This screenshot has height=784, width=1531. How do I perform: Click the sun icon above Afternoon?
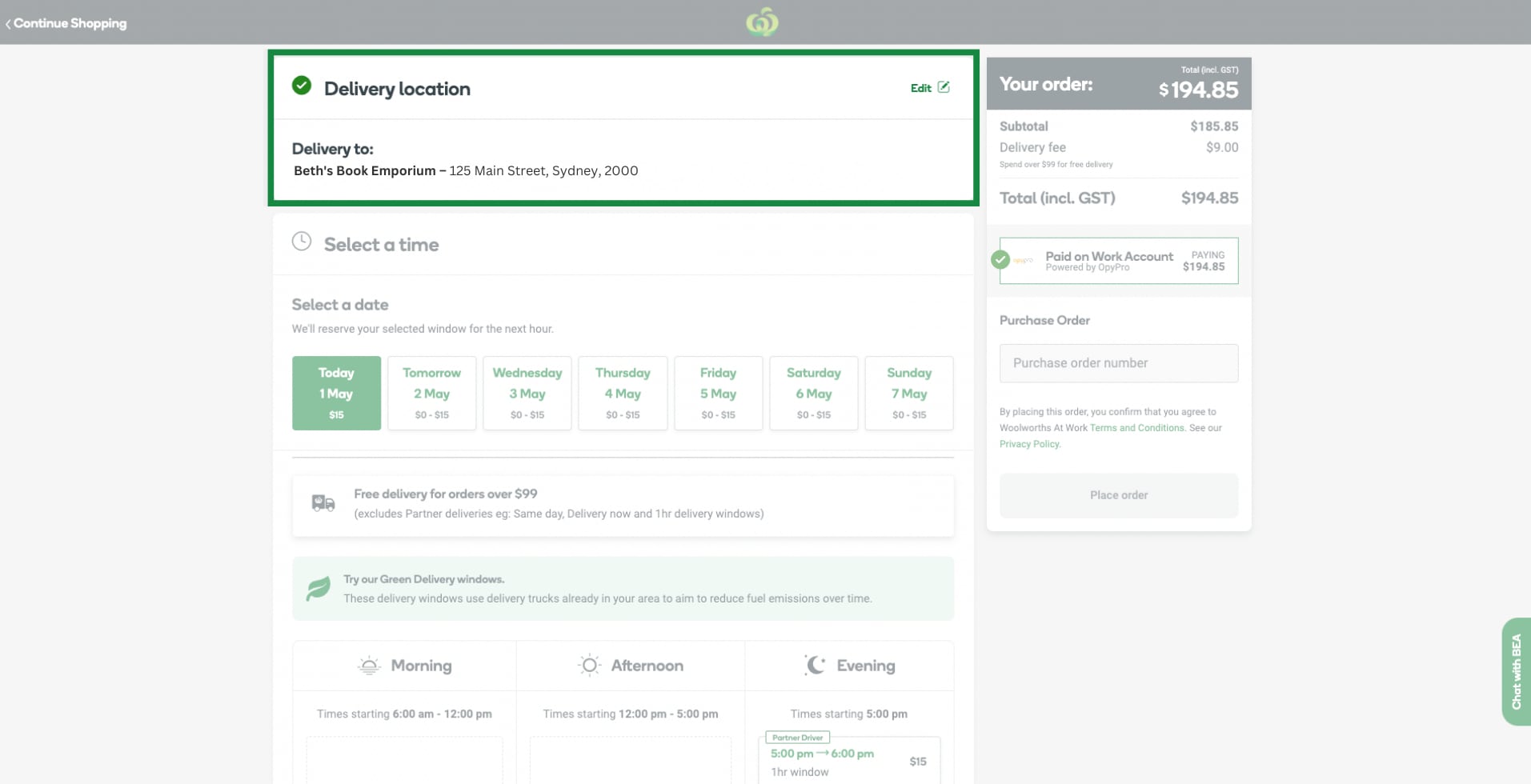click(x=589, y=664)
